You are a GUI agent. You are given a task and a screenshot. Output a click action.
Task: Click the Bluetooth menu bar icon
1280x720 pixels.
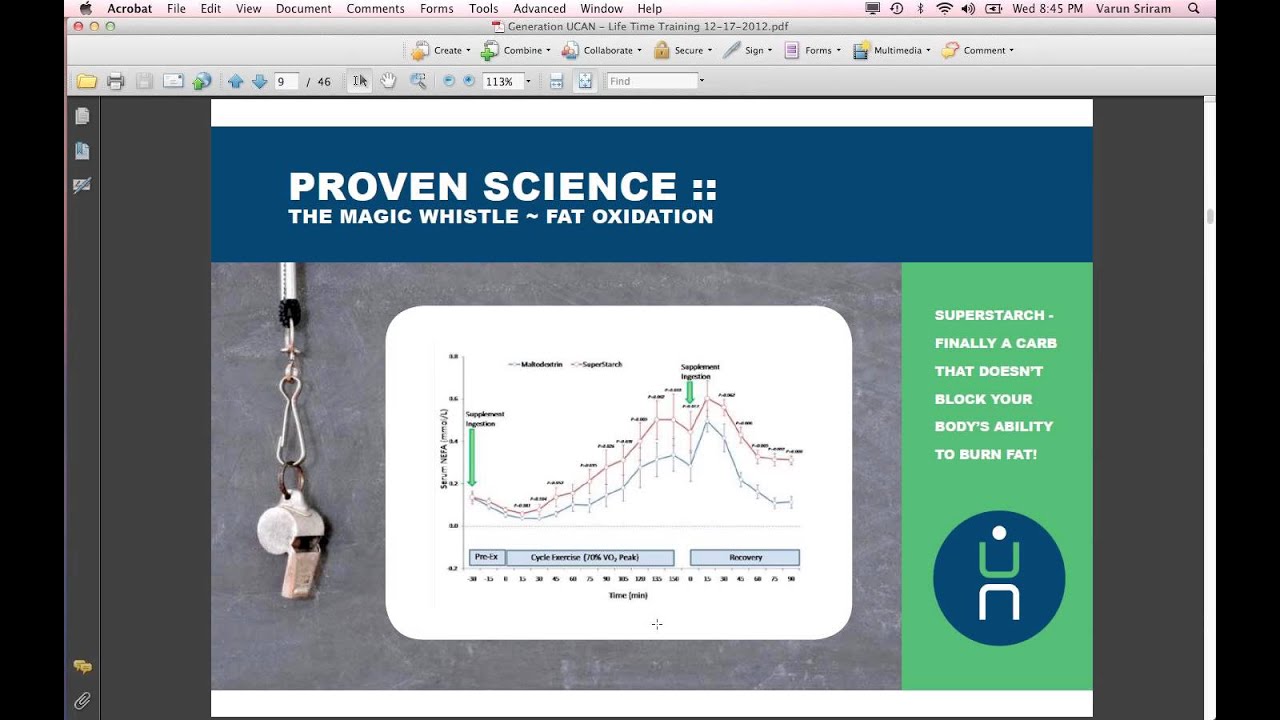pos(920,9)
